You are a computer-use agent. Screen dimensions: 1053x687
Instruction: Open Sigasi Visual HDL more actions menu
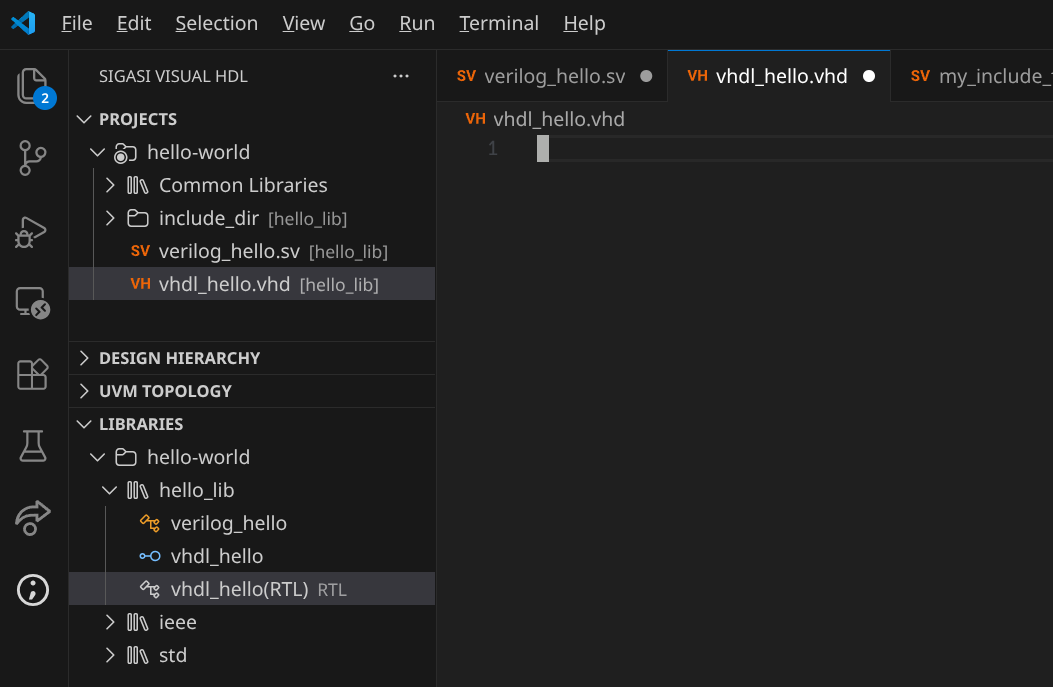tap(401, 76)
